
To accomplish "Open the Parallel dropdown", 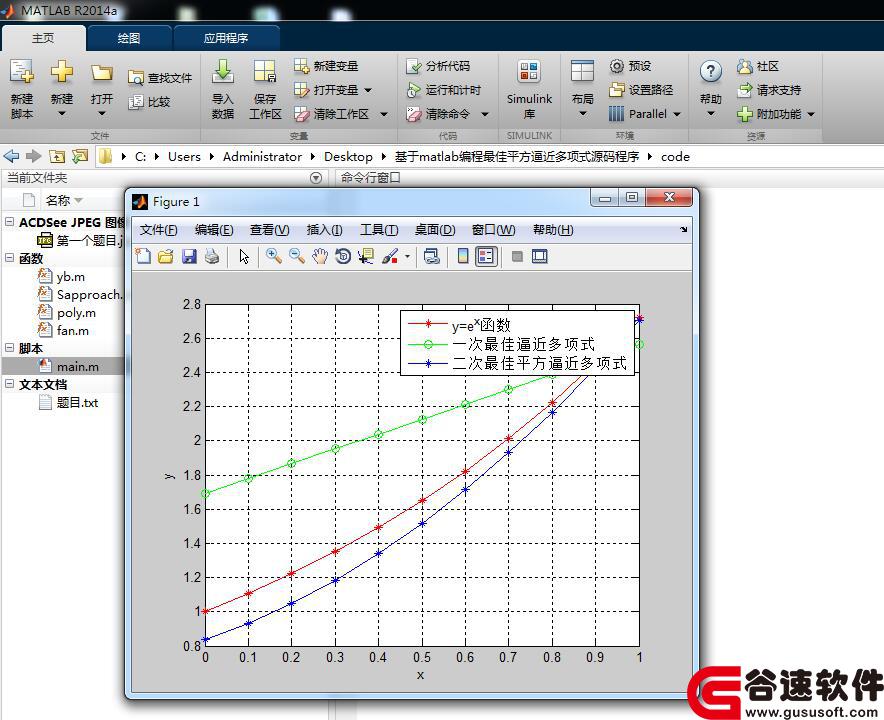I will click(677, 114).
